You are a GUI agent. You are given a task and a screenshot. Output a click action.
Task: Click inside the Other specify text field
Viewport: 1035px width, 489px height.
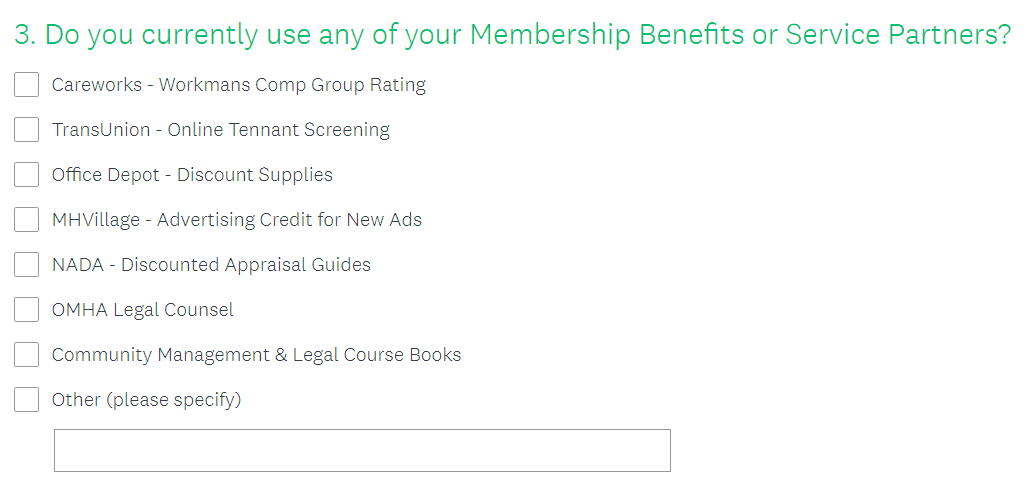tap(362, 451)
